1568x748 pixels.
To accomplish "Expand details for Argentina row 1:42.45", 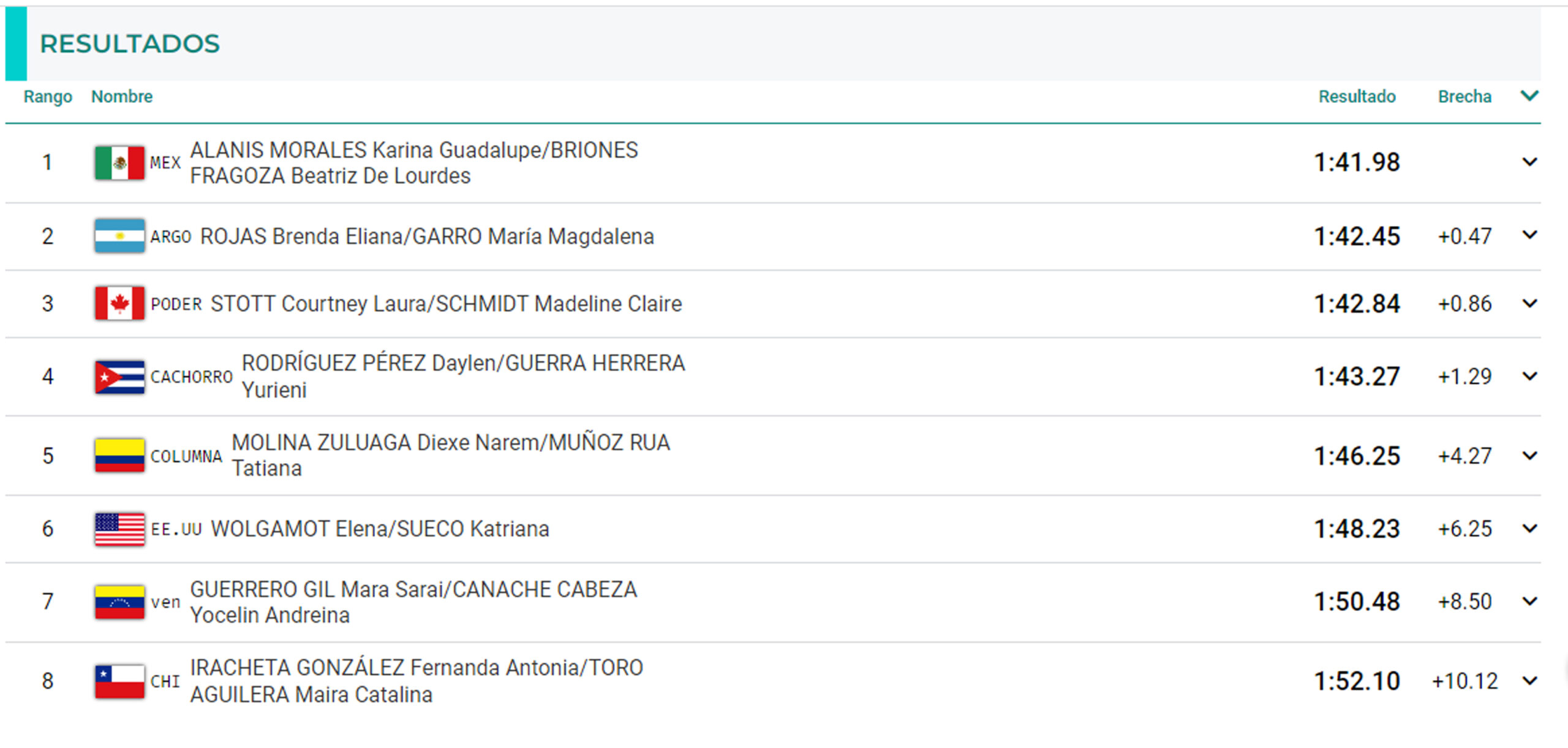I will tap(1529, 235).
